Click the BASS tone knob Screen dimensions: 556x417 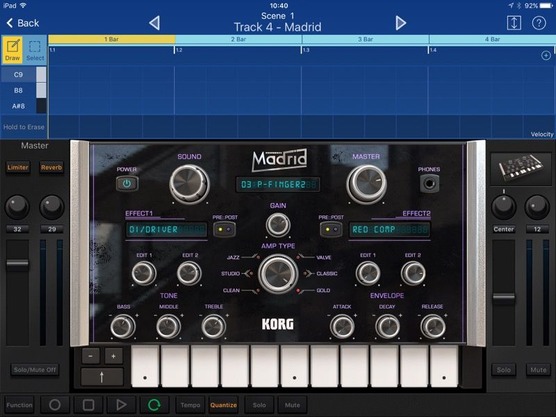(123, 327)
